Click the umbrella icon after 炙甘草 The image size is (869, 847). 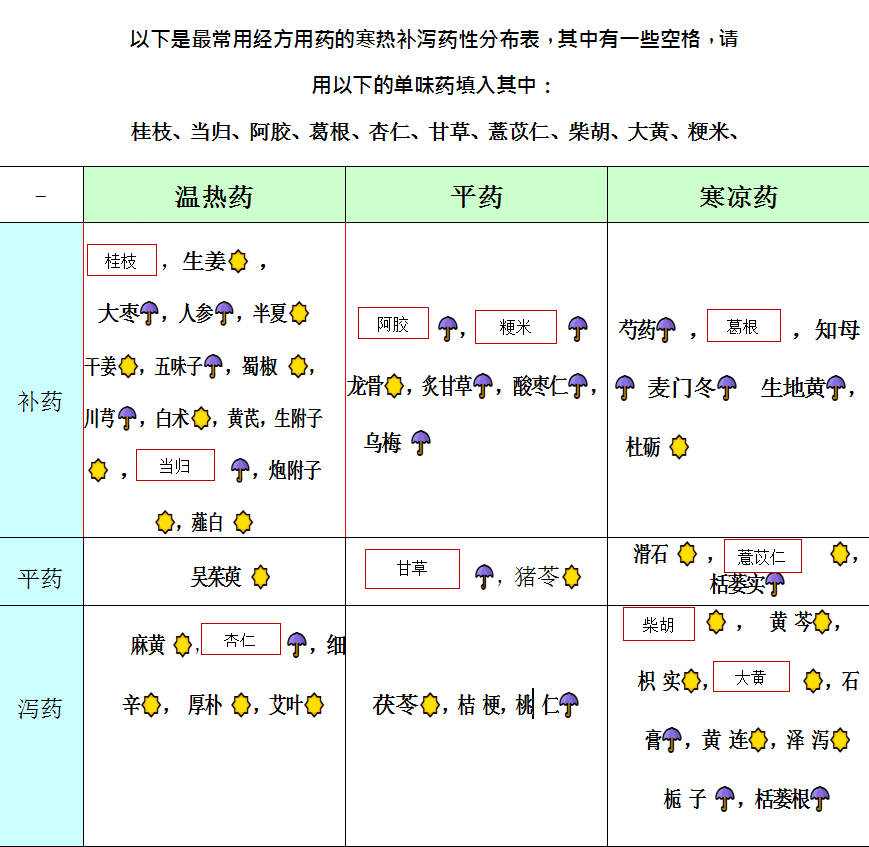483,386
